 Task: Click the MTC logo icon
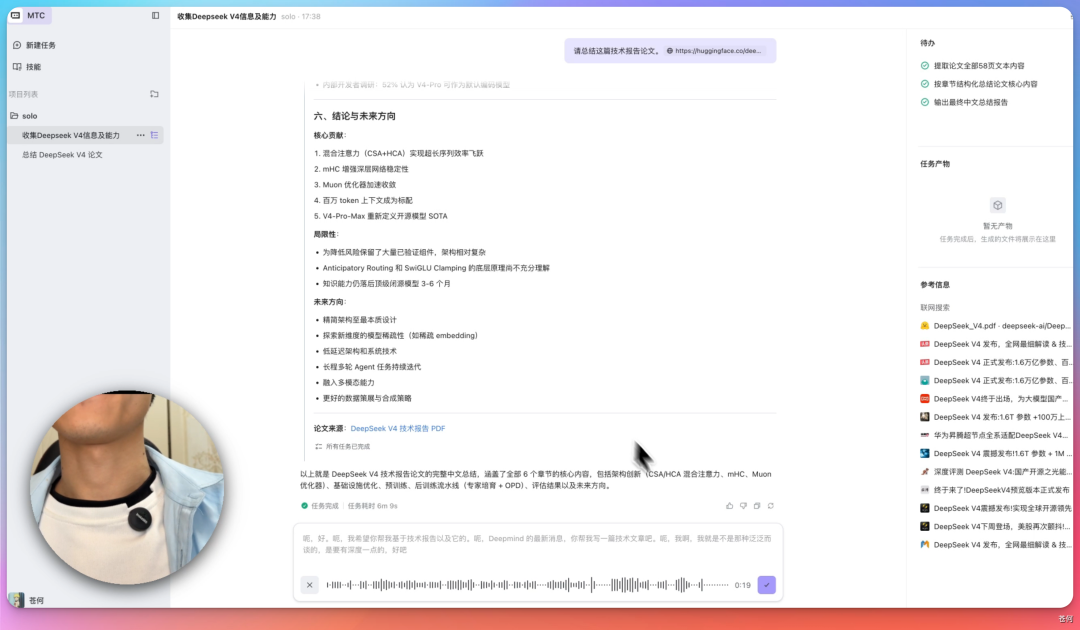(x=16, y=16)
